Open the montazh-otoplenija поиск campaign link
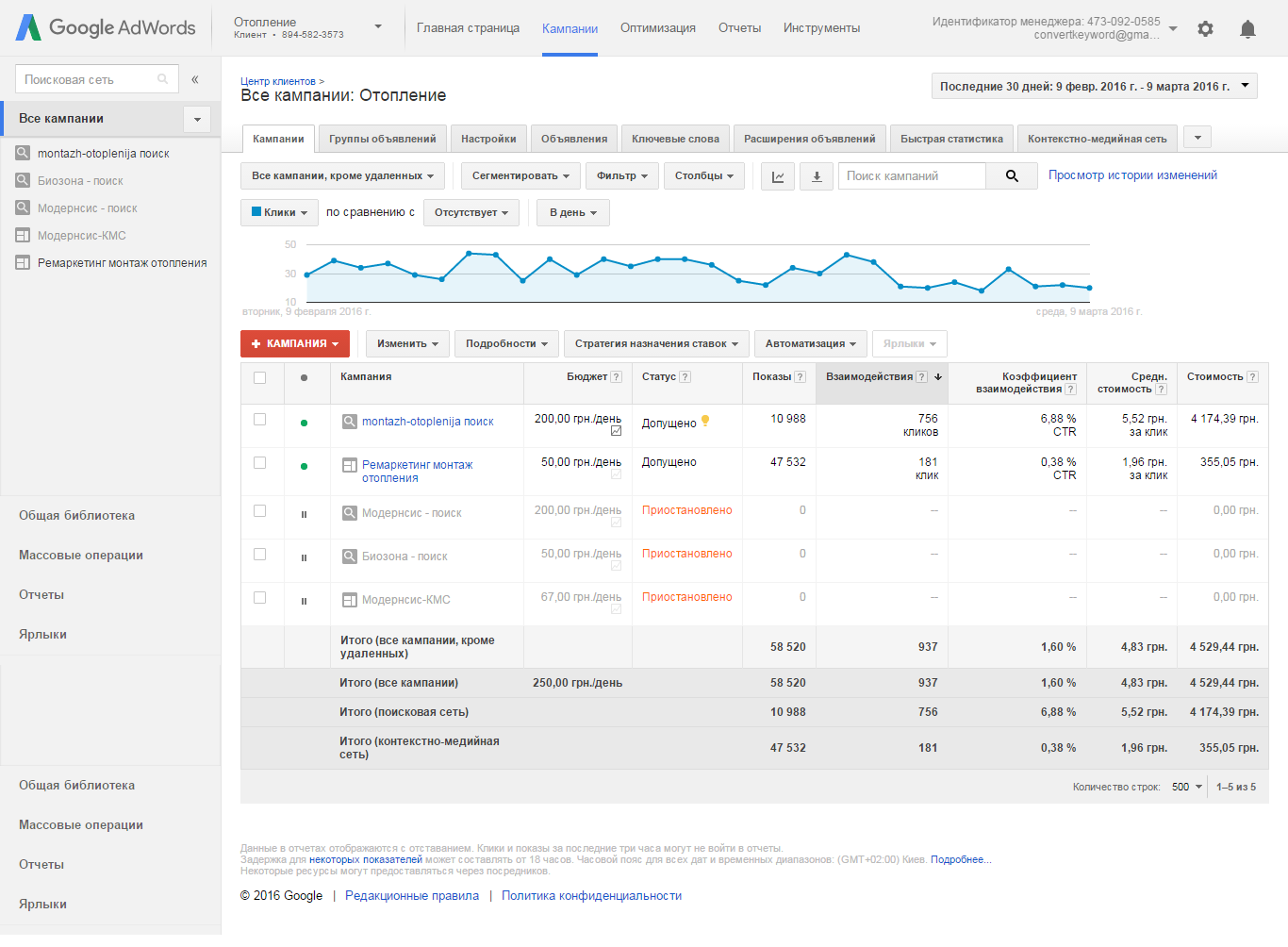 point(428,422)
